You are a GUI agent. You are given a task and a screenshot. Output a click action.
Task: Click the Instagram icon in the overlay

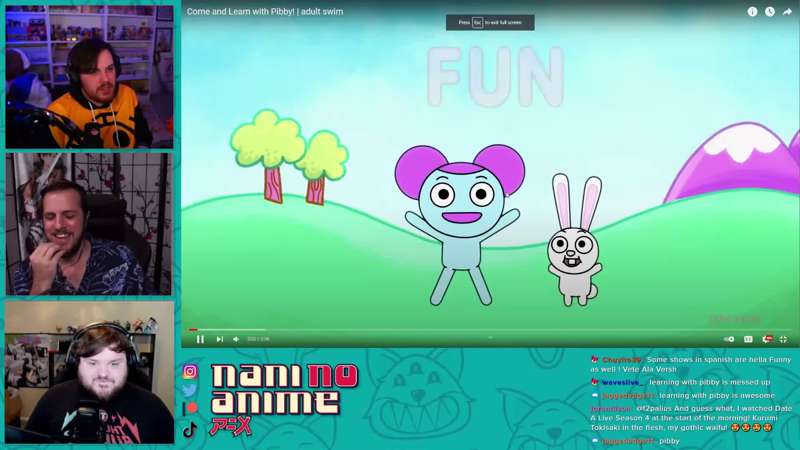[190, 371]
